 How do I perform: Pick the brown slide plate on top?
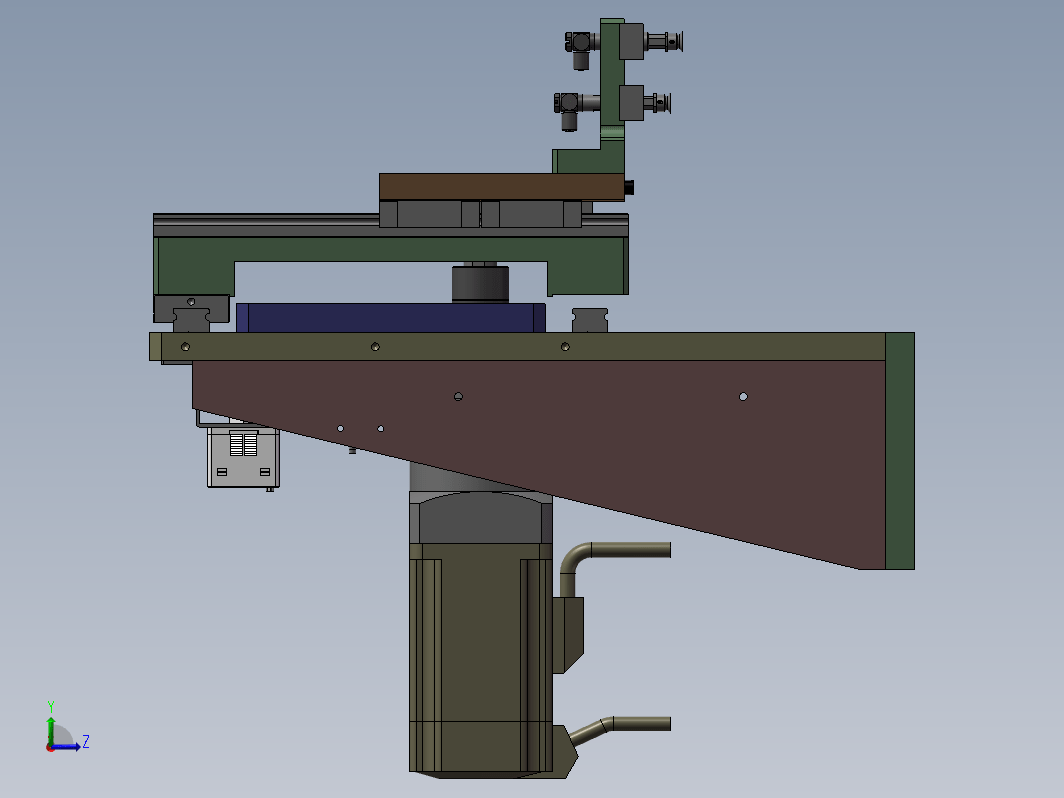tap(501, 187)
